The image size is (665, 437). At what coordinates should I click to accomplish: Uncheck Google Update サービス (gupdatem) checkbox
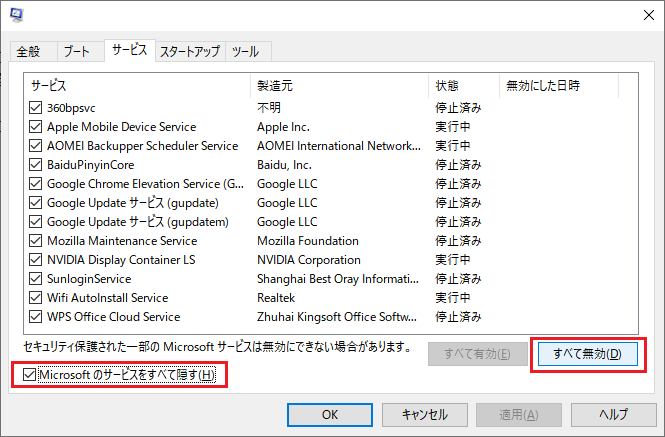[x=36, y=222]
